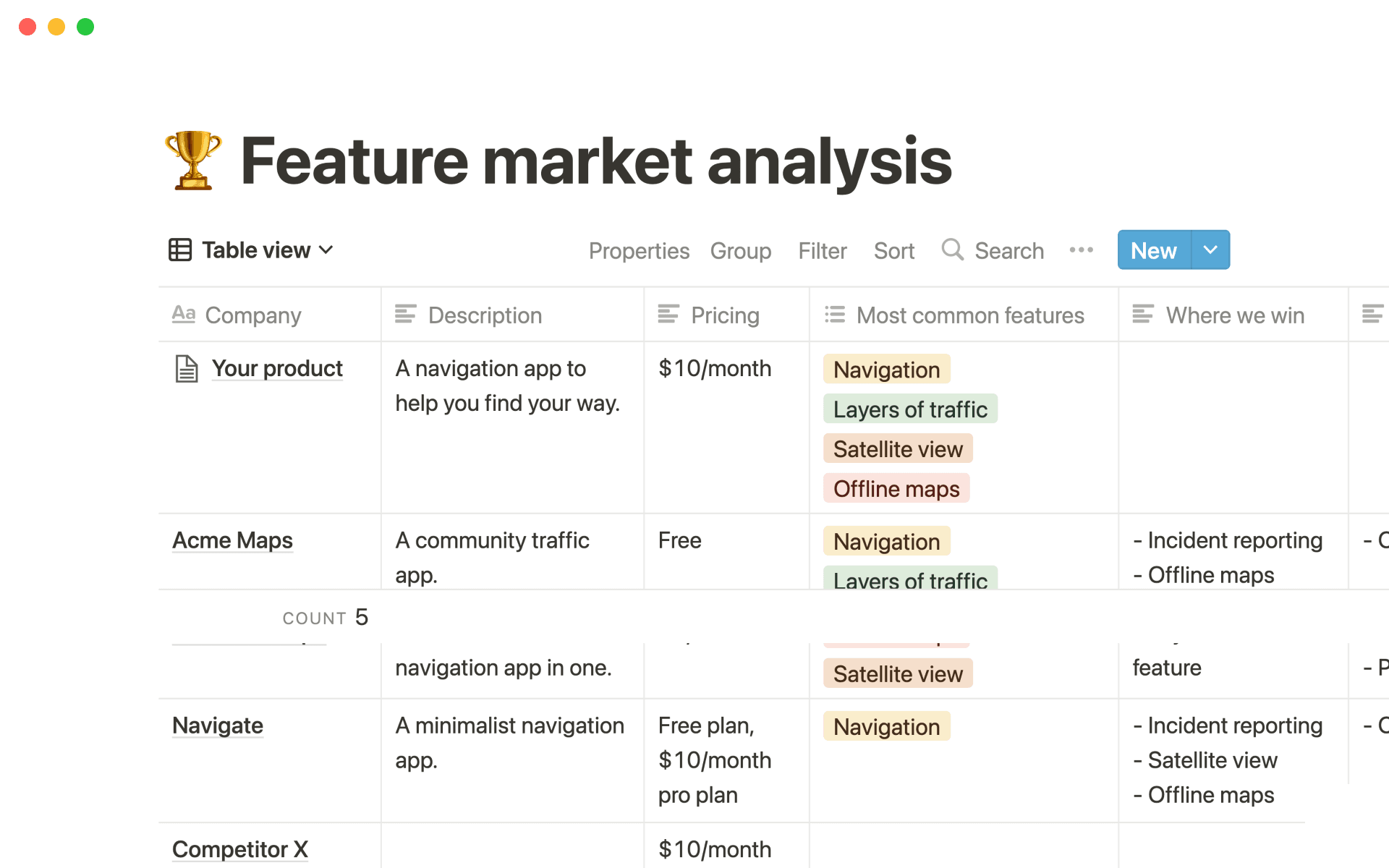Open the Navigate page link
This screenshot has height=868, width=1389.
coord(216,726)
